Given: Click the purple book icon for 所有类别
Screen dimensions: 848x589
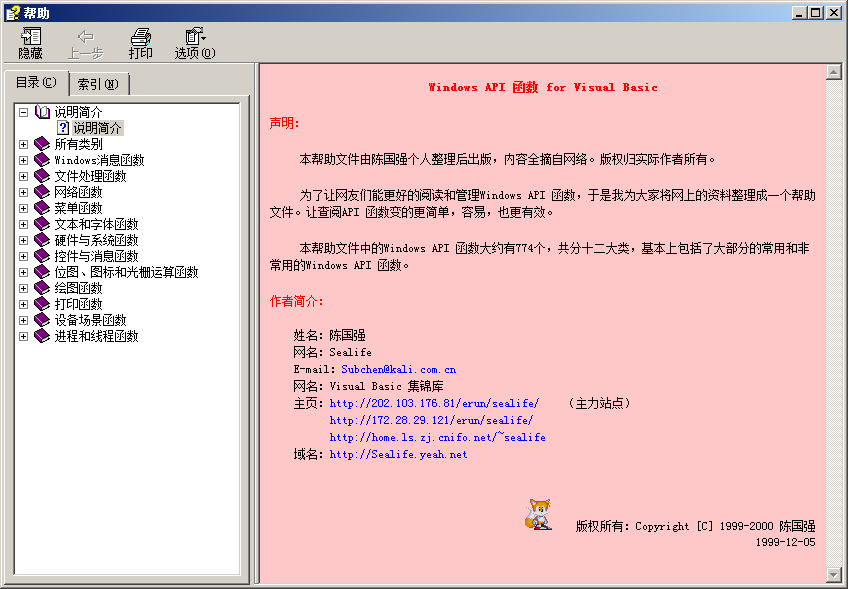Looking at the screenshot, I should click(x=42, y=144).
